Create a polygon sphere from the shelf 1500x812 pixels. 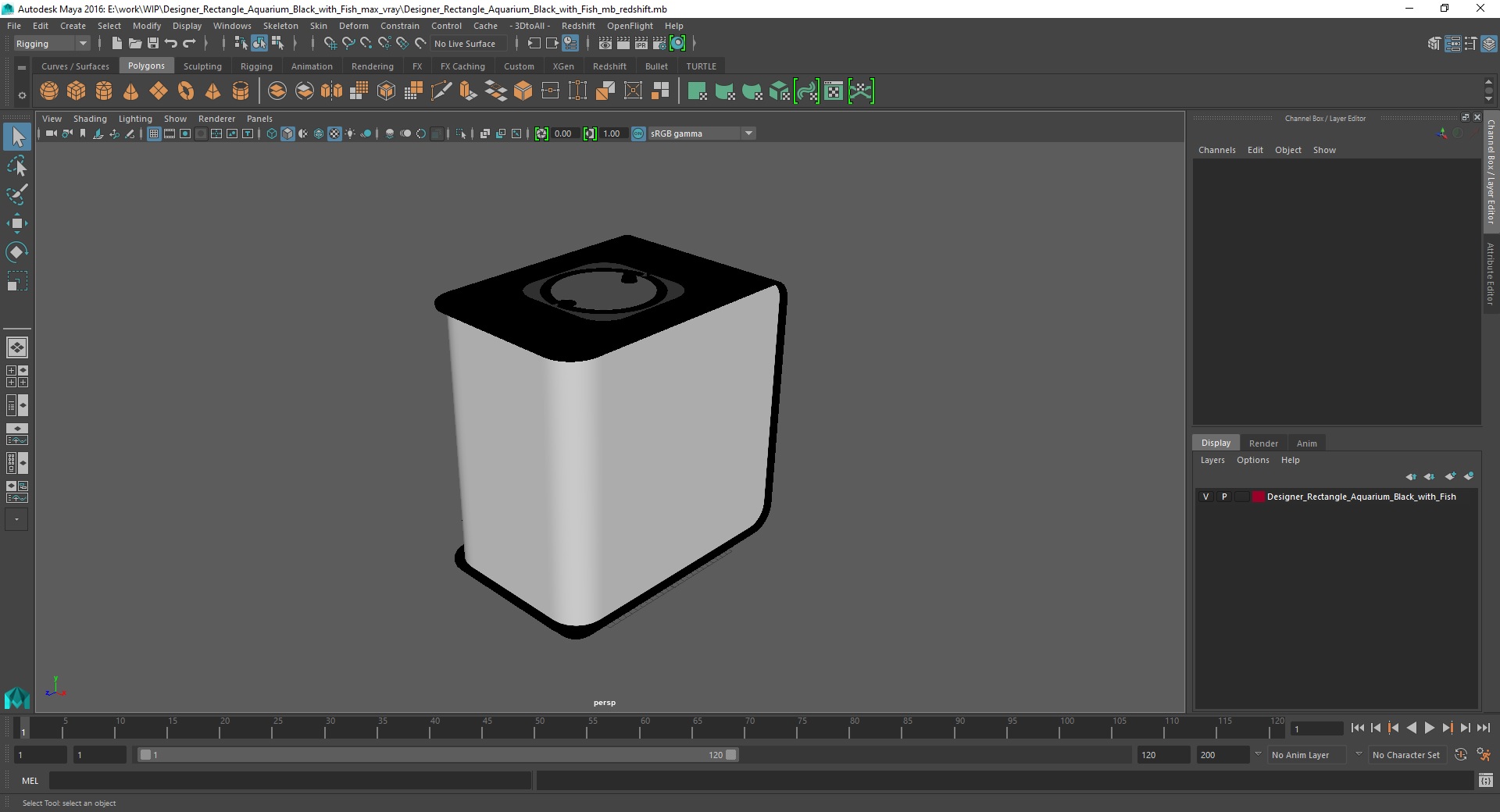[x=49, y=91]
